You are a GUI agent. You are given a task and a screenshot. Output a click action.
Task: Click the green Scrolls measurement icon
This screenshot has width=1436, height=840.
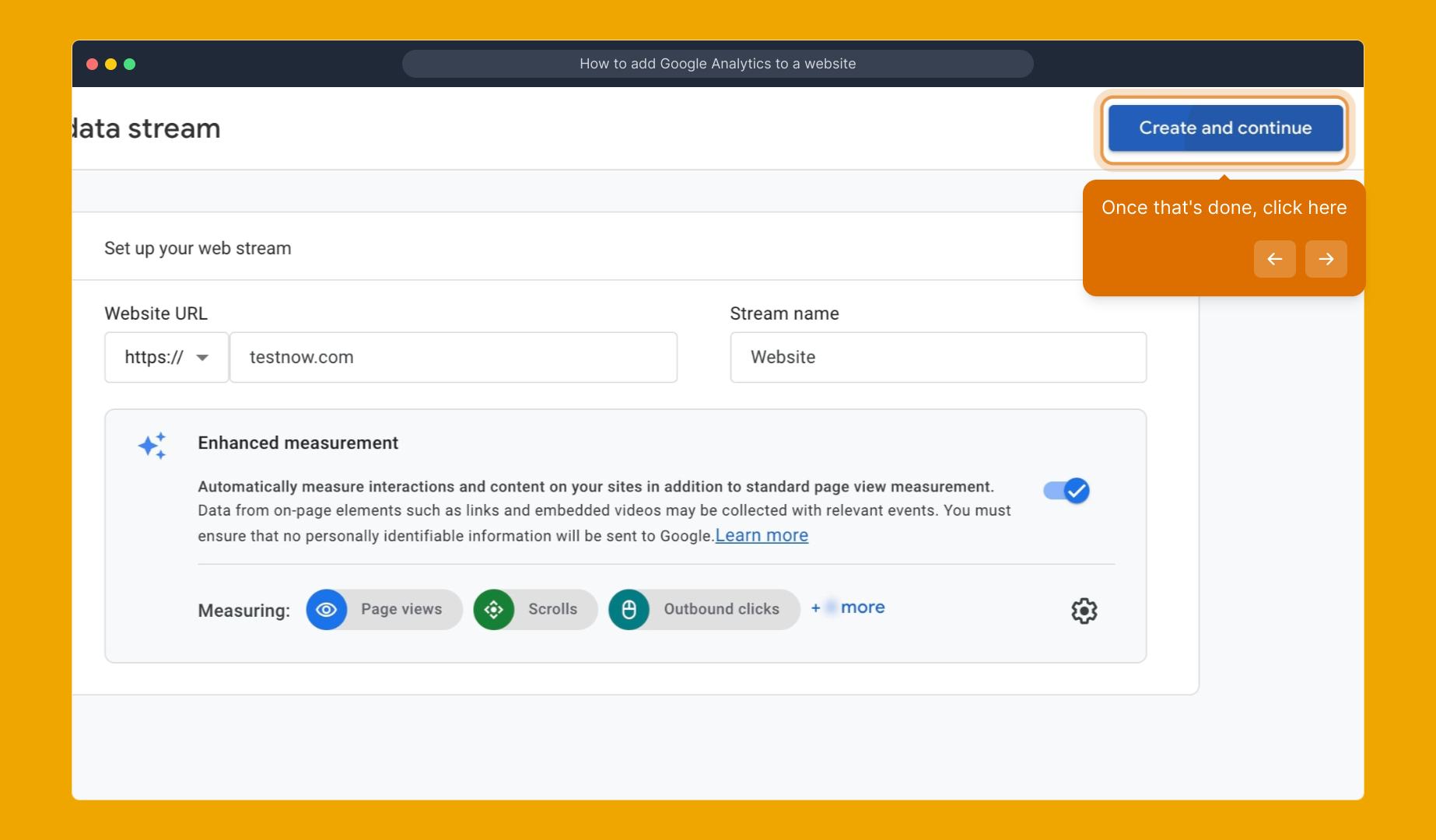coord(494,610)
